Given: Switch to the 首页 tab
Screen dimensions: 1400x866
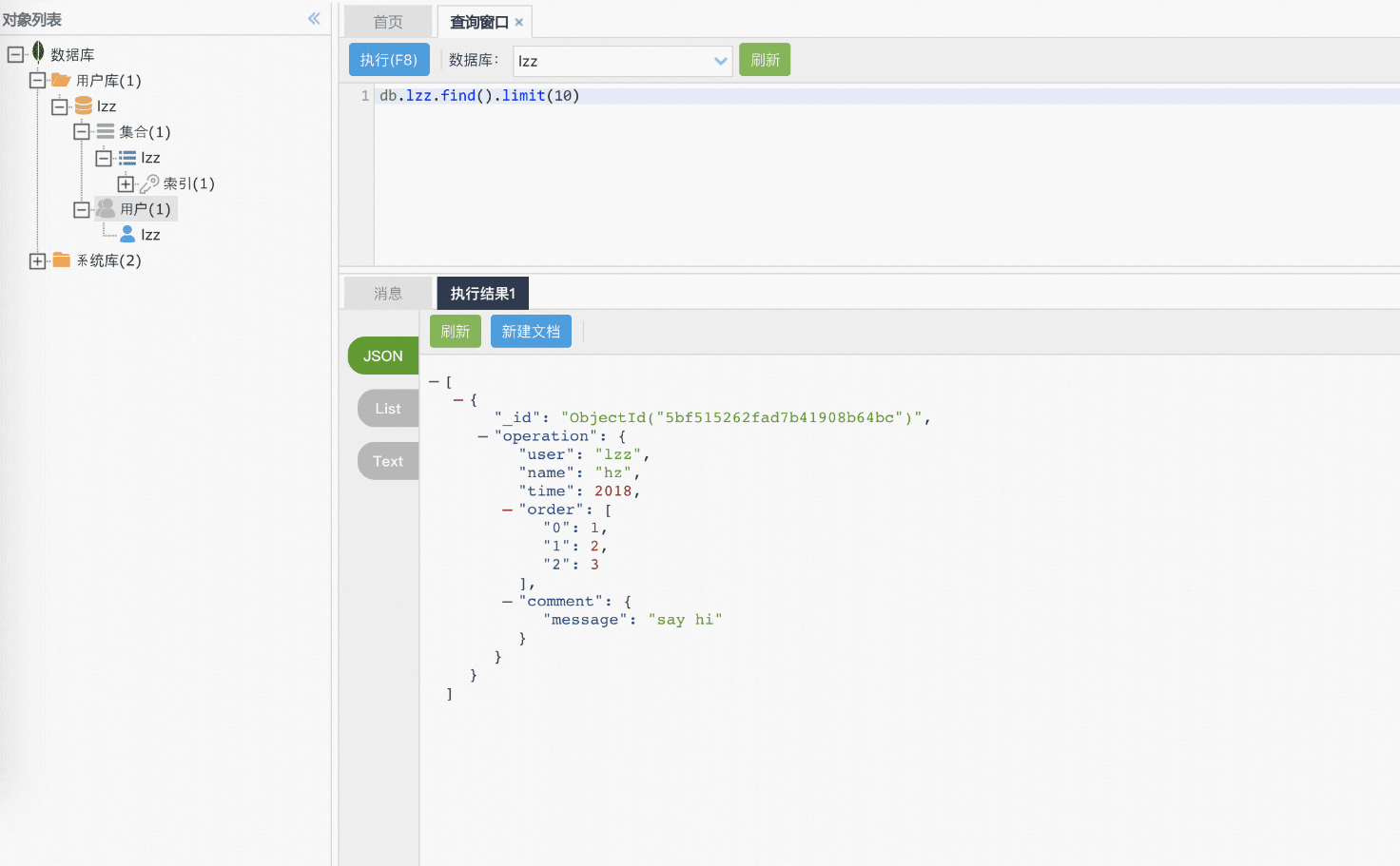Looking at the screenshot, I should 388,22.
